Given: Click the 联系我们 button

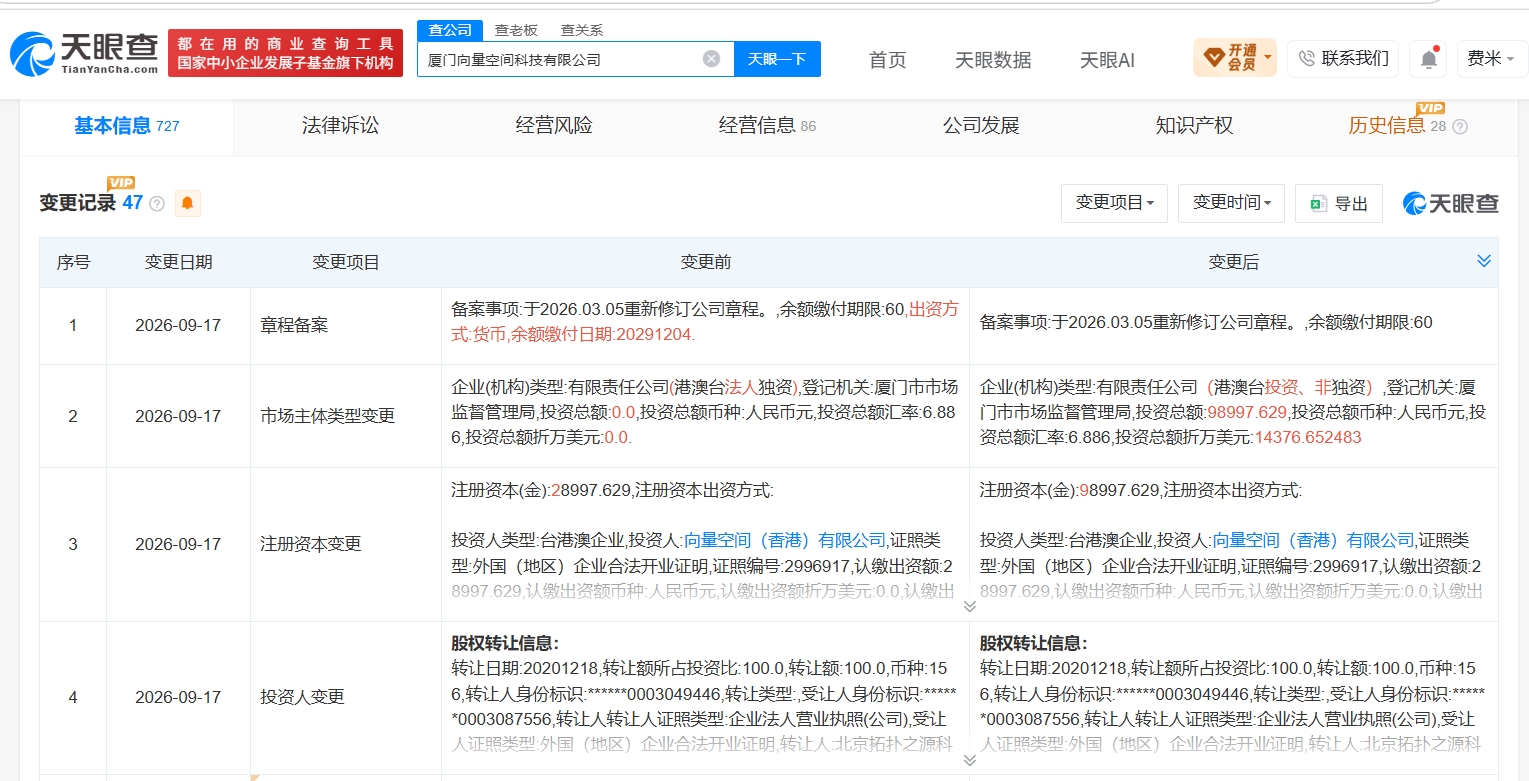Looking at the screenshot, I should click(1342, 59).
